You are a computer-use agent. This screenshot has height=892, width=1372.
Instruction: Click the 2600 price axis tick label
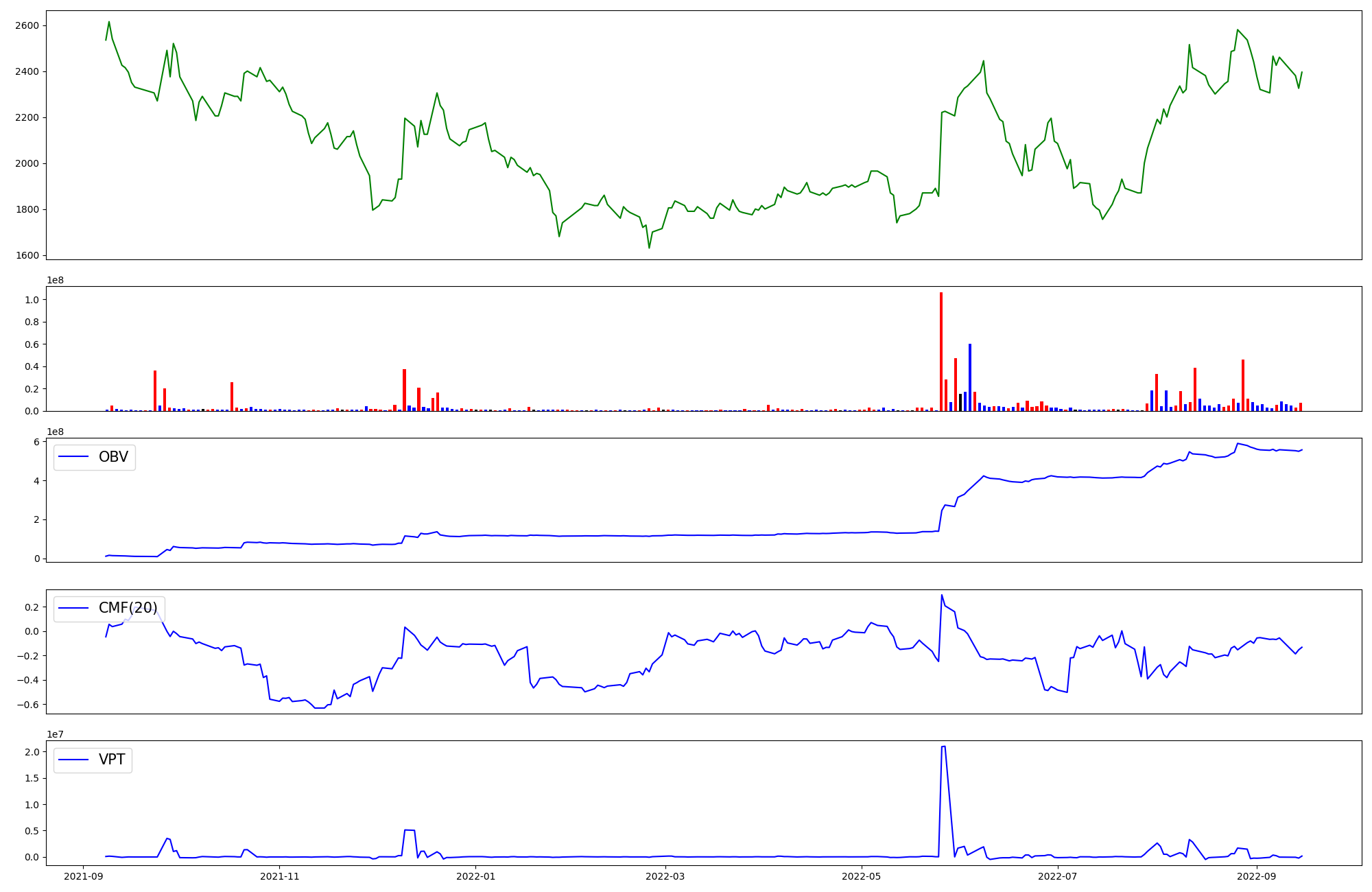pyautogui.click(x=27, y=26)
